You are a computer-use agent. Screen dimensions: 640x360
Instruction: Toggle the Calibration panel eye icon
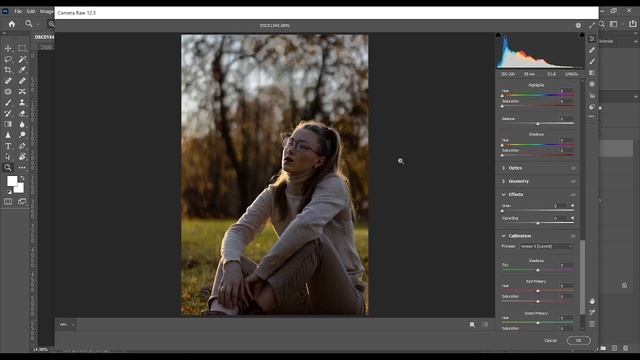(x=573, y=236)
